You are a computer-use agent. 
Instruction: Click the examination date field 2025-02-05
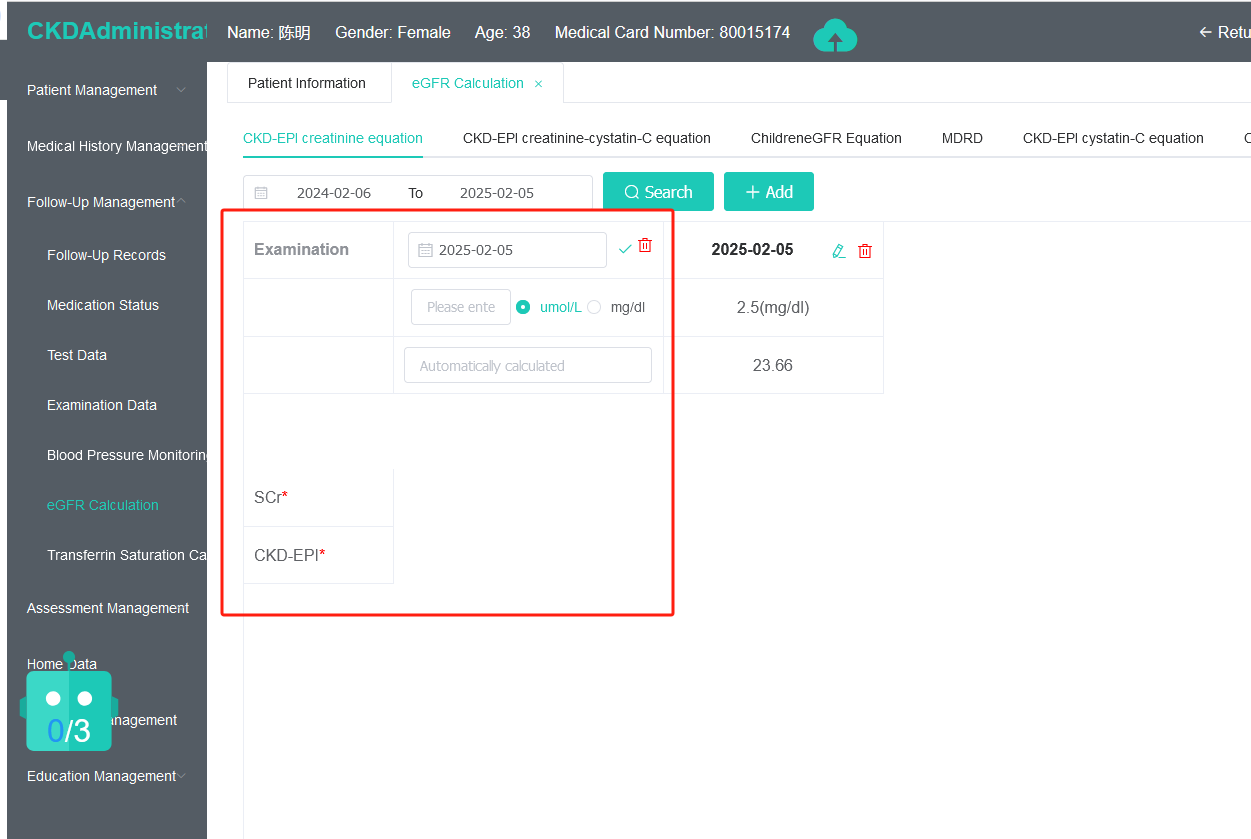507,250
